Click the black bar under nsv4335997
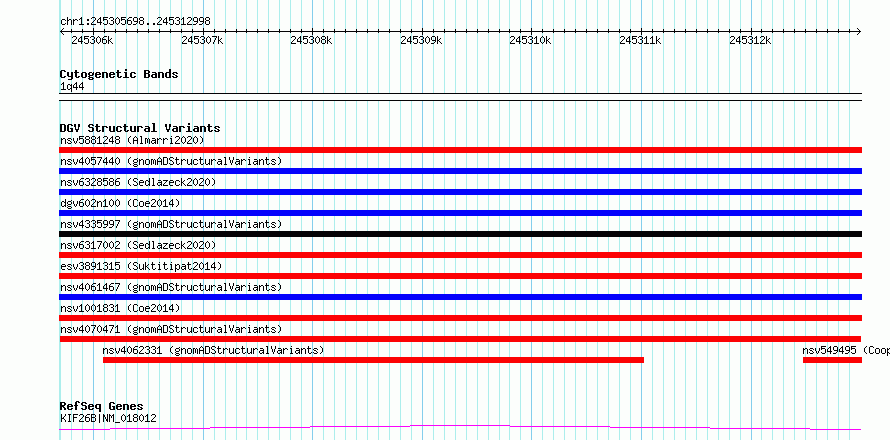This screenshot has width=890, height=440. [x=461, y=234]
